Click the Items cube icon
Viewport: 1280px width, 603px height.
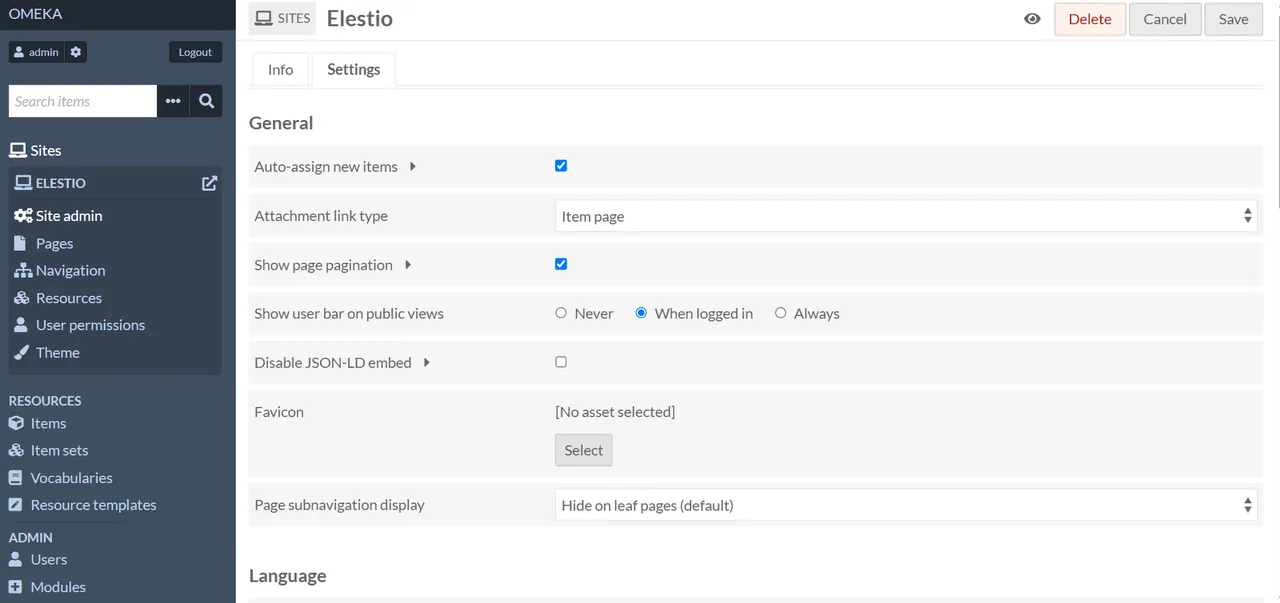click(16, 423)
